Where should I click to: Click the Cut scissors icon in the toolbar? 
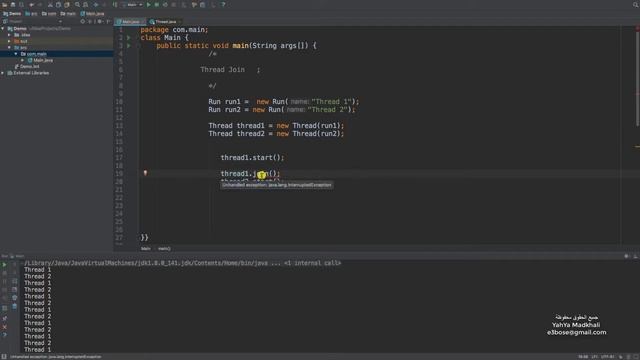(x=50, y=4)
